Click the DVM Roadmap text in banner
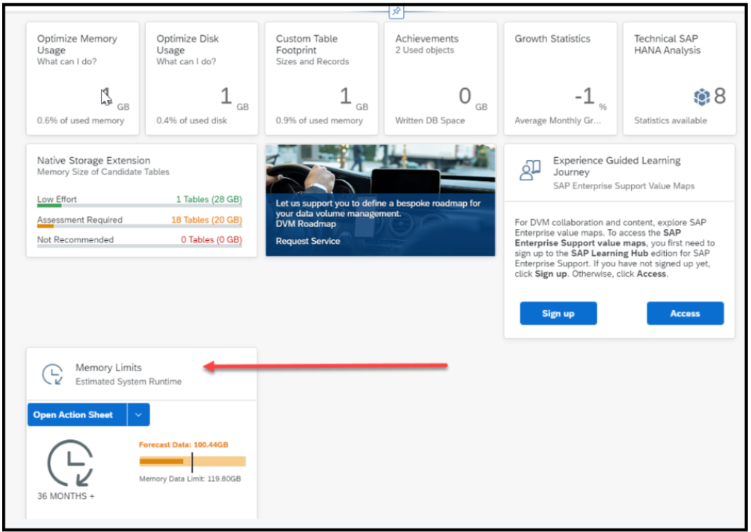The width and height of the screenshot is (751, 532). pos(306,224)
